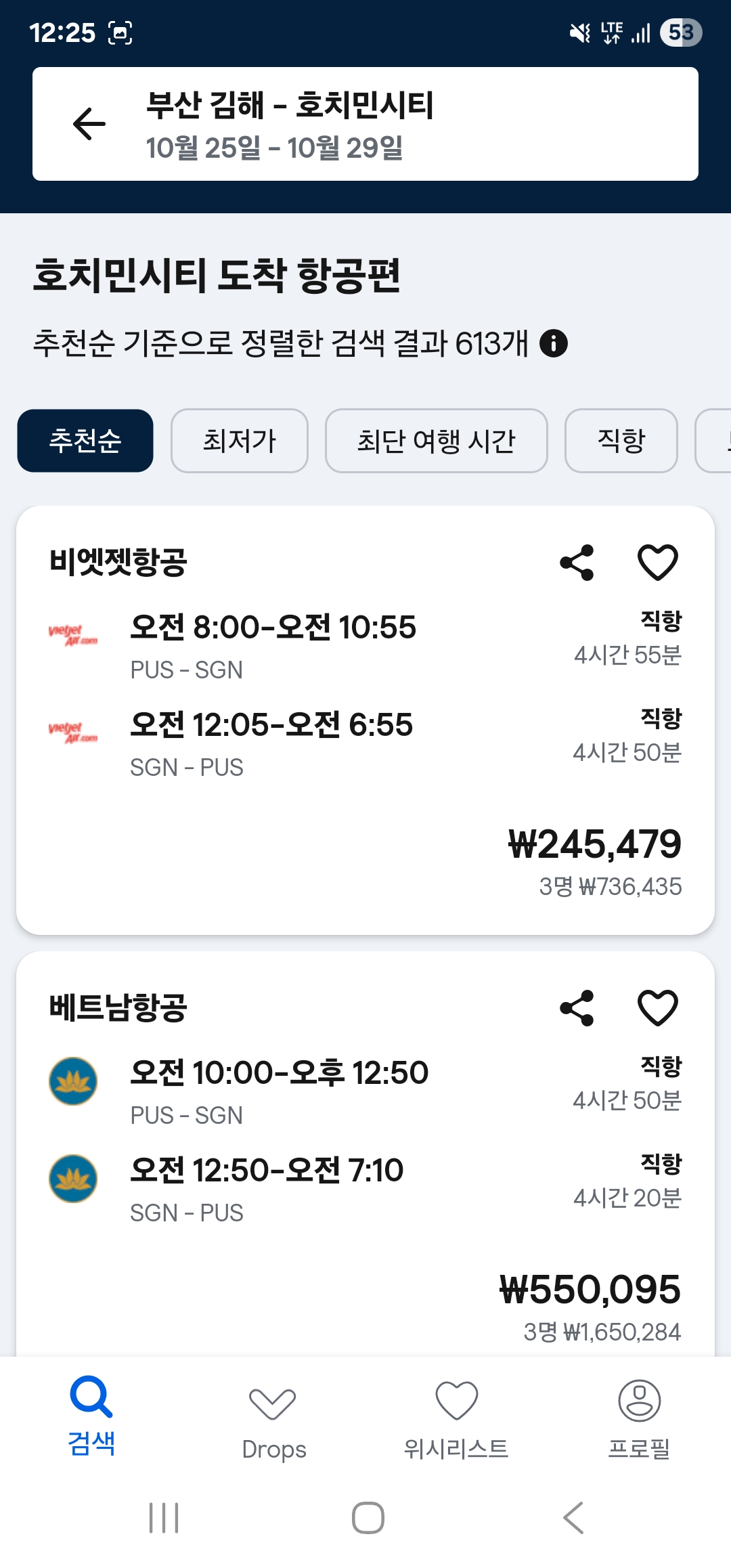Sort by 최단 여행 시간

pos(436,441)
